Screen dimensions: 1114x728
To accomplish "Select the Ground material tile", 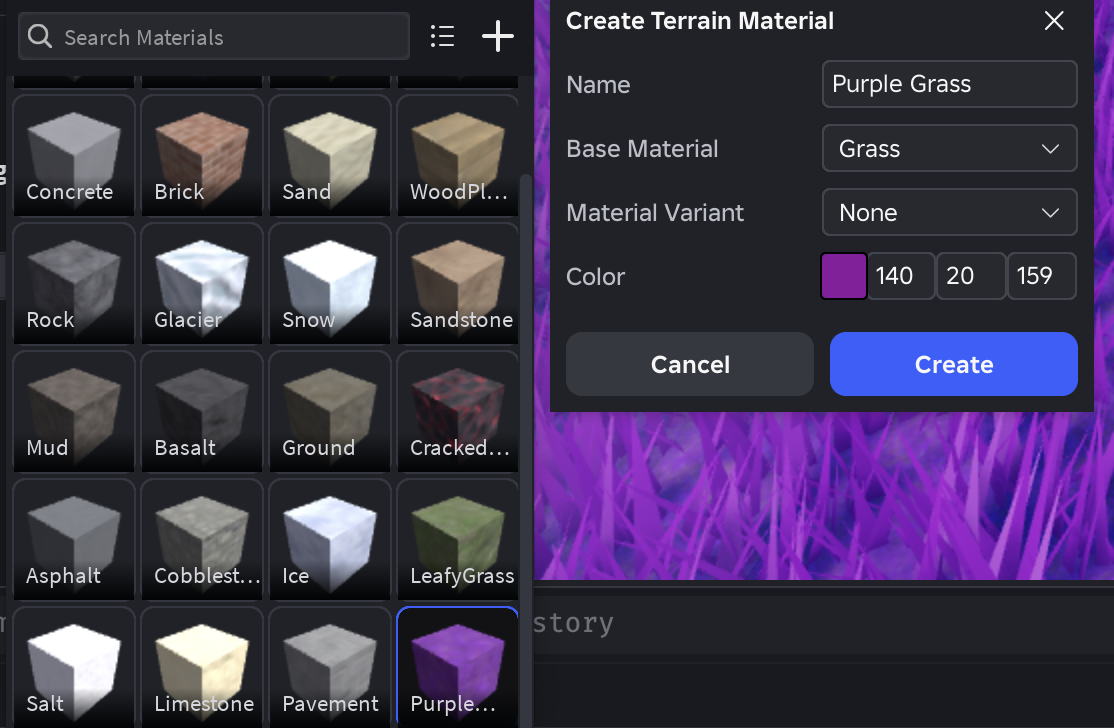I will (330, 411).
